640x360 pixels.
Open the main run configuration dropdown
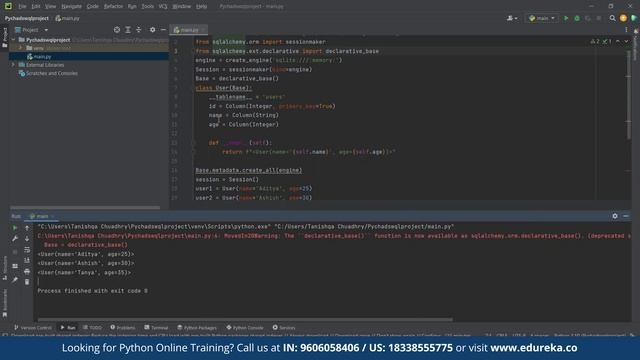(542, 18)
